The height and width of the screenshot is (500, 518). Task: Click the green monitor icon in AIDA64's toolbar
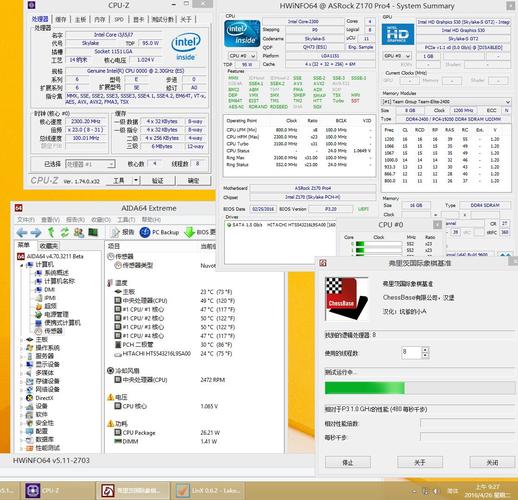pyautogui.click(x=93, y=232)
